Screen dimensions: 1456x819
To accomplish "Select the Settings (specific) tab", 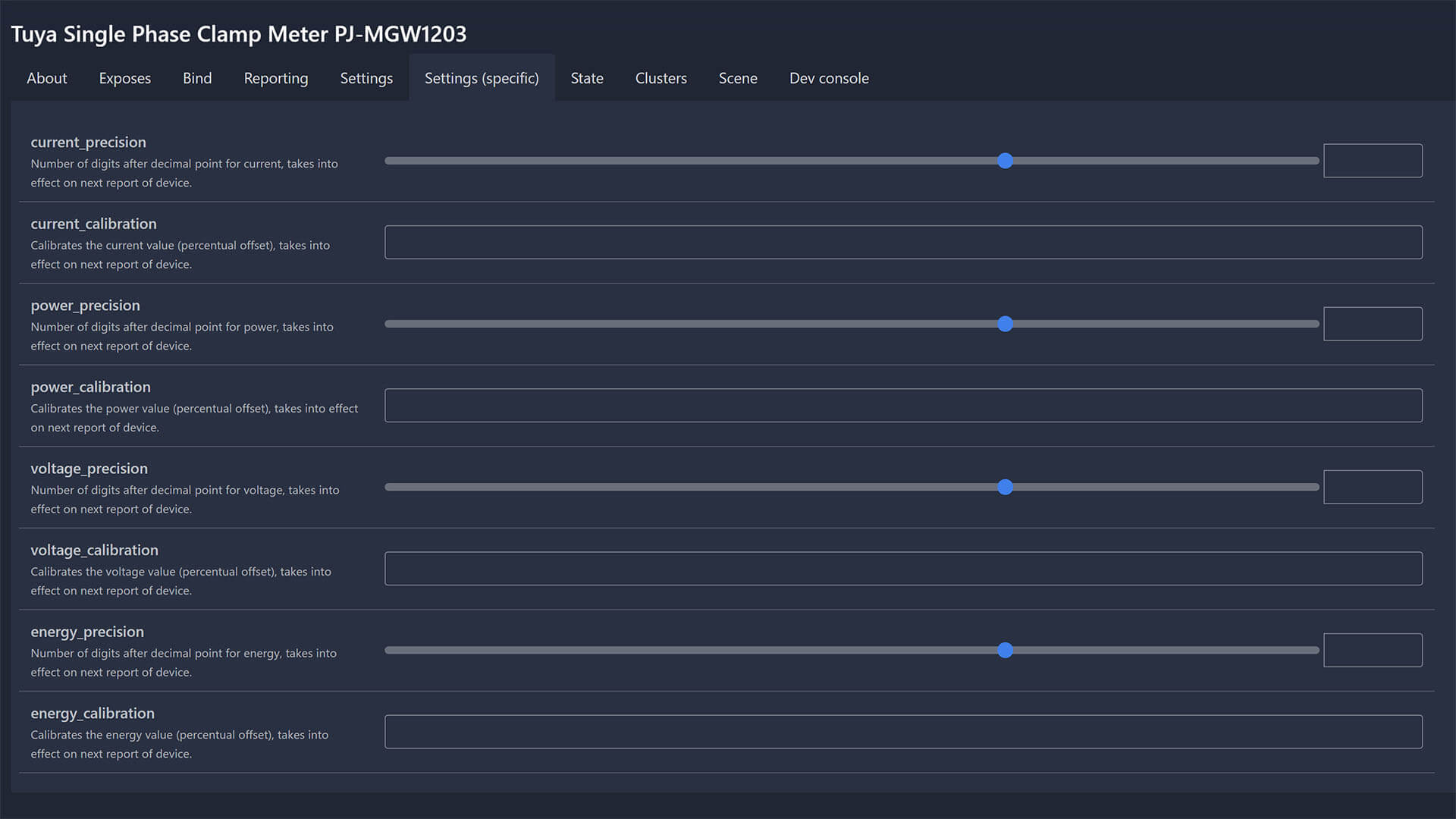I will point(482,78).
